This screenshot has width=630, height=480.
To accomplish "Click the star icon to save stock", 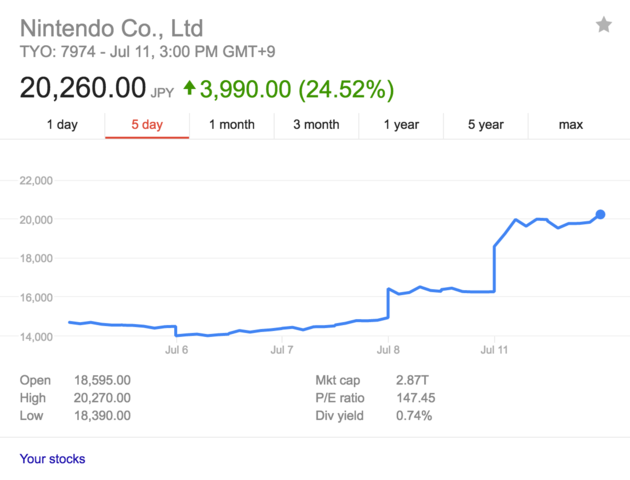I will coord(604,25).
